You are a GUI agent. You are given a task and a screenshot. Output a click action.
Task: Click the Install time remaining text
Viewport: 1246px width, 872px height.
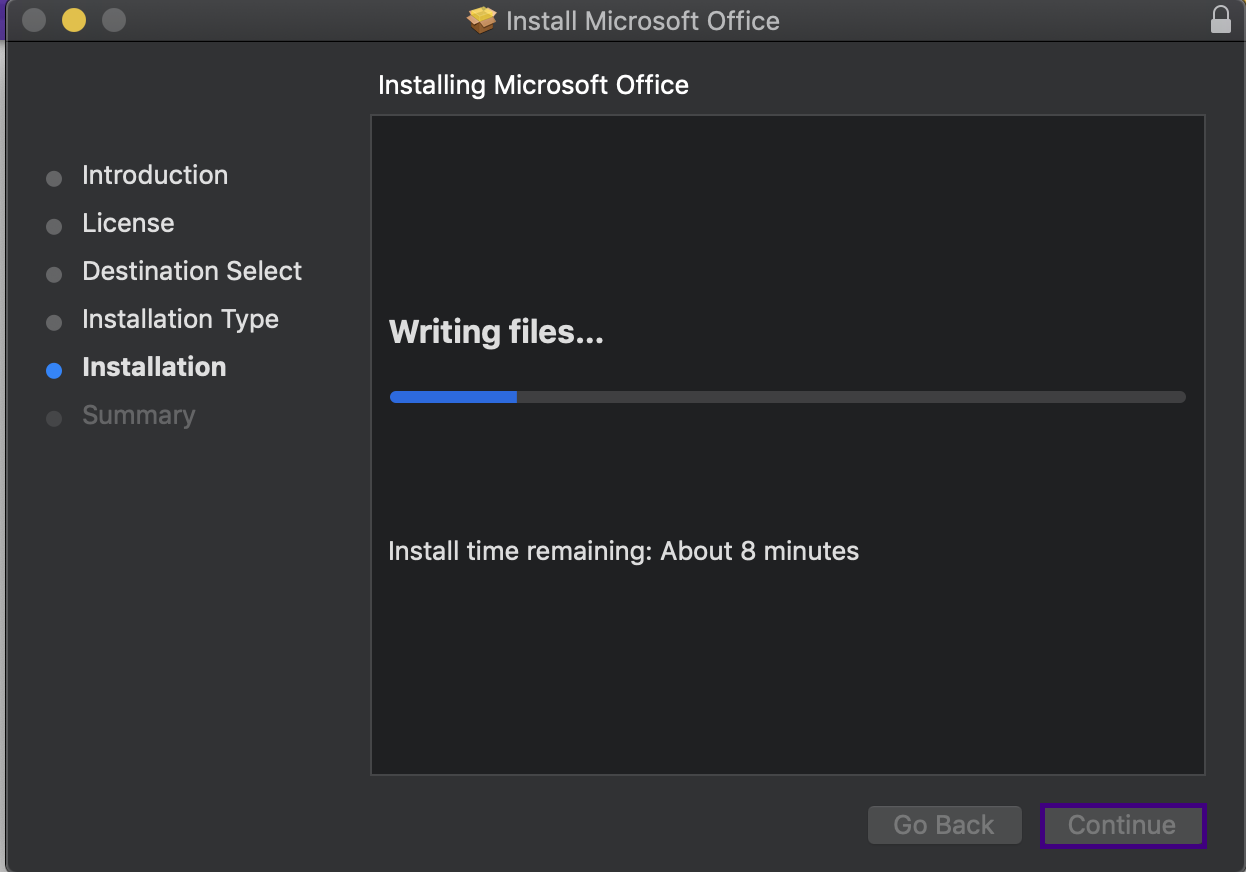(x=623, y=551)
